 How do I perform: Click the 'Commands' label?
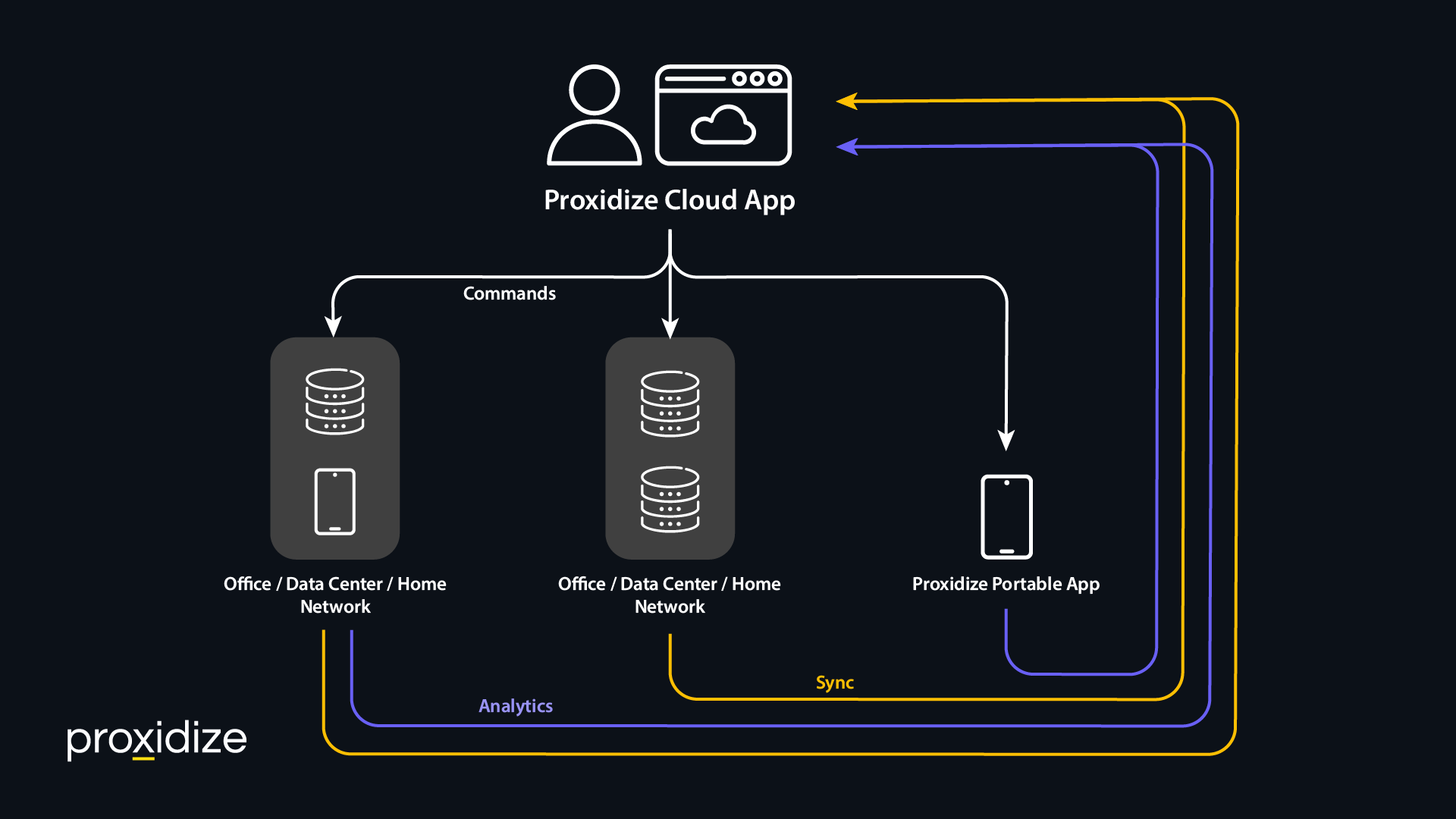coord(510,293)
